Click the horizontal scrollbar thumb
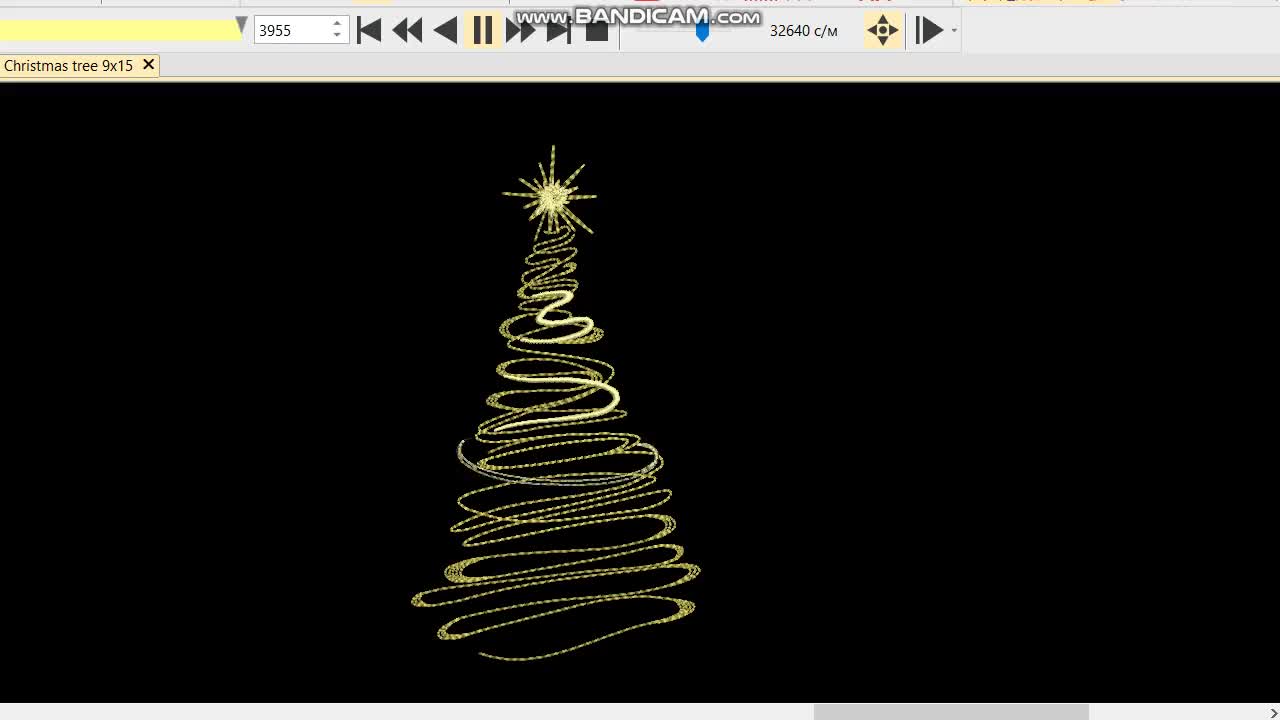The image size is (1280, 720). tap(950, 712)
